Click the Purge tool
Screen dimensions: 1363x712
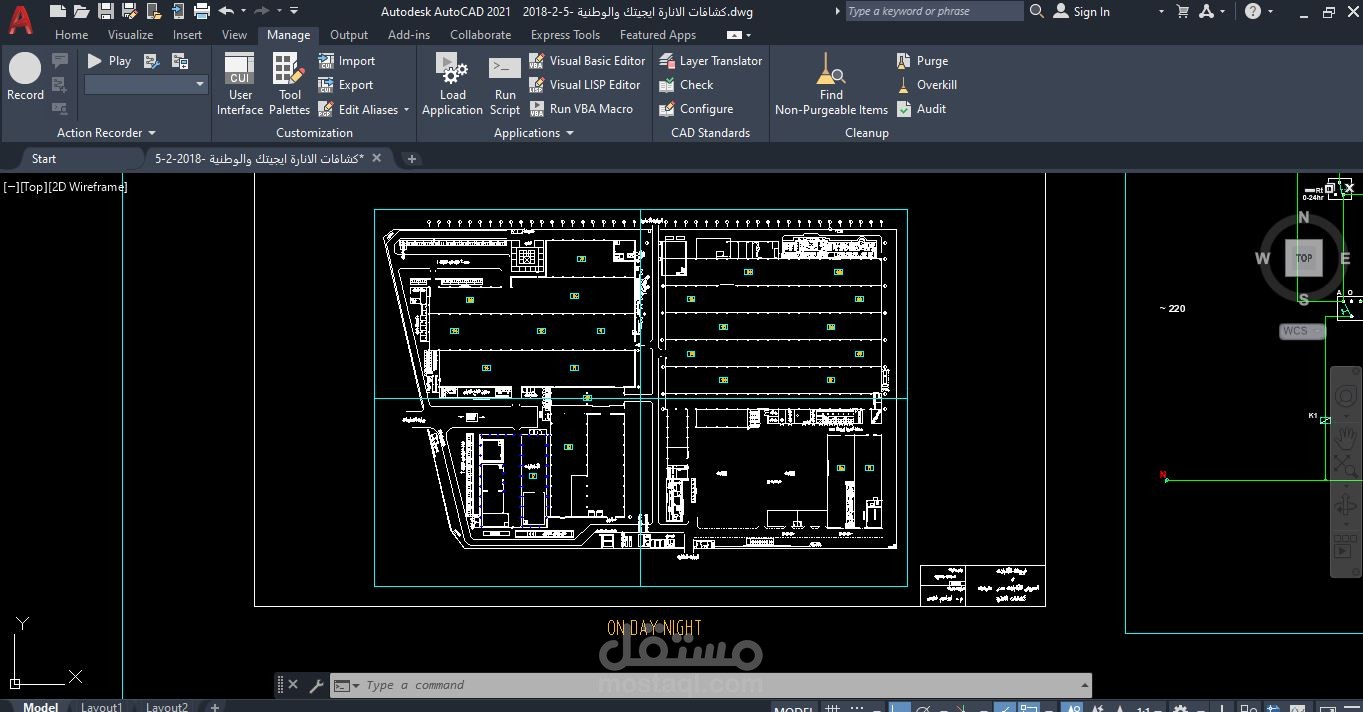click(x=922, y=61)
